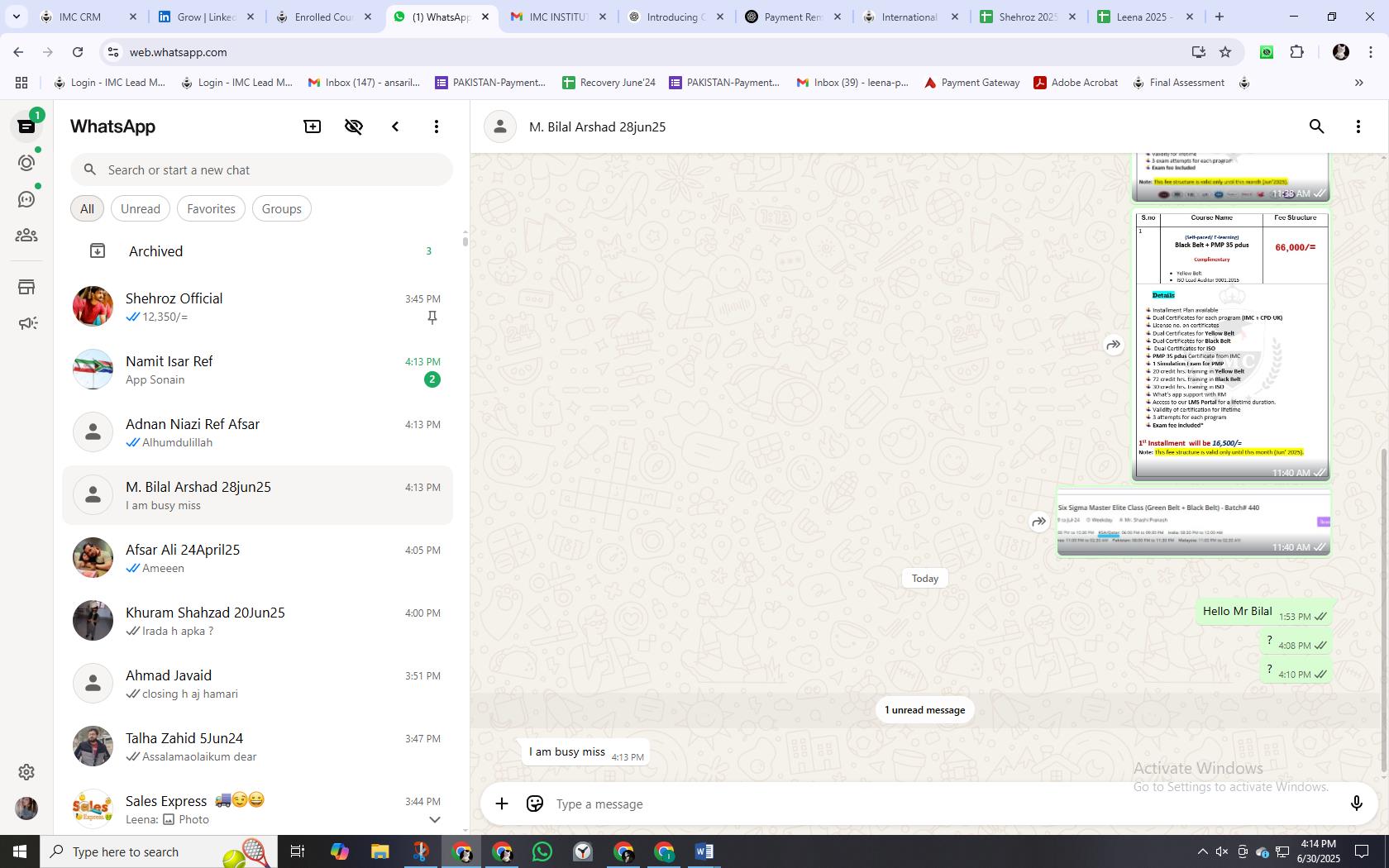Open Word in the taskbar
The image size is (1389, 868).
coord(704,851)
